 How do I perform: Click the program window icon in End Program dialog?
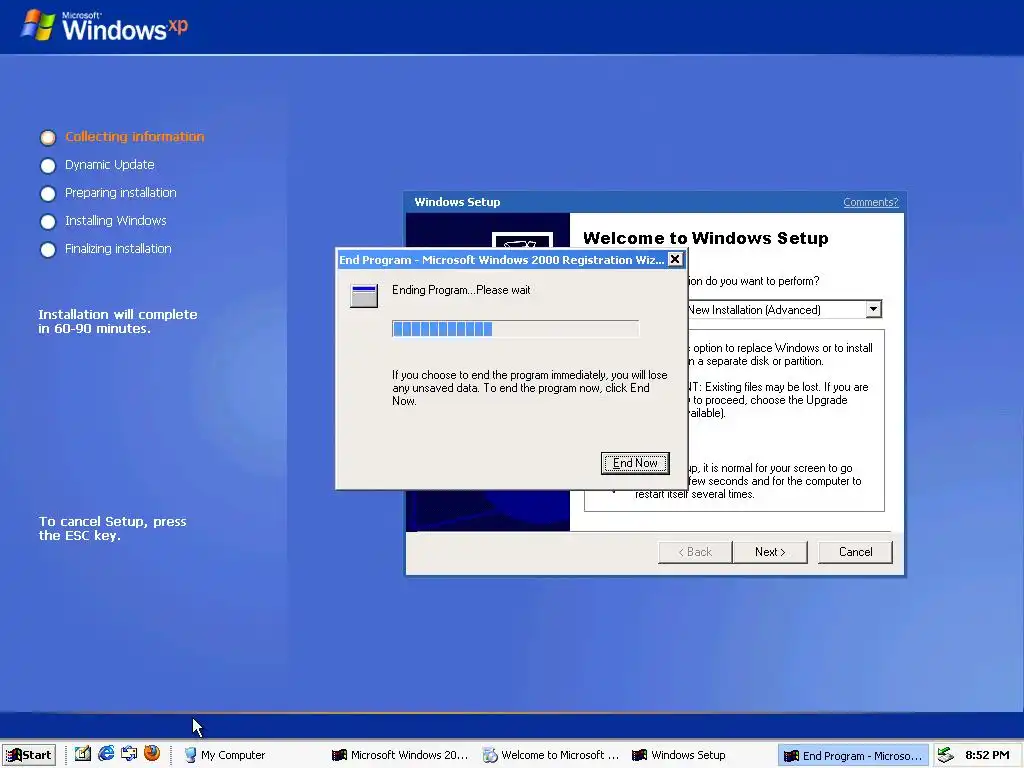point(364,296)
